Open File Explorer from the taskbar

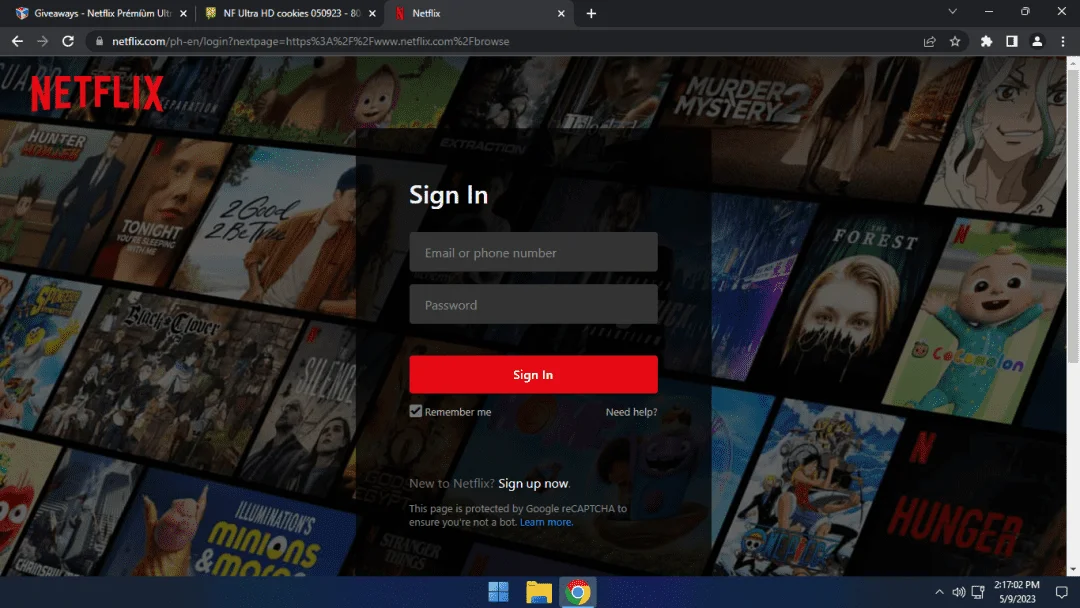coord(539,591)
